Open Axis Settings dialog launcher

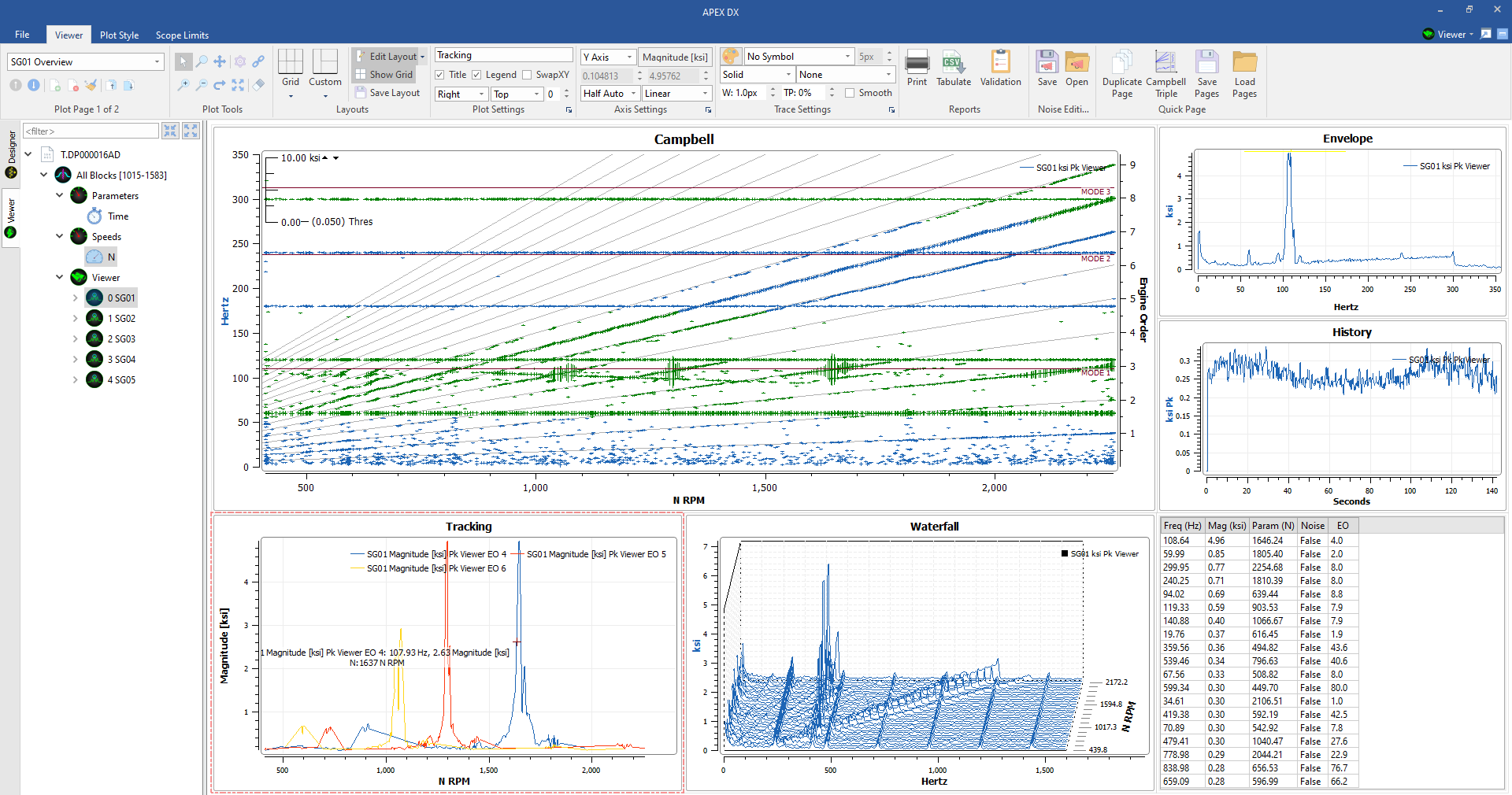[707, 110]
